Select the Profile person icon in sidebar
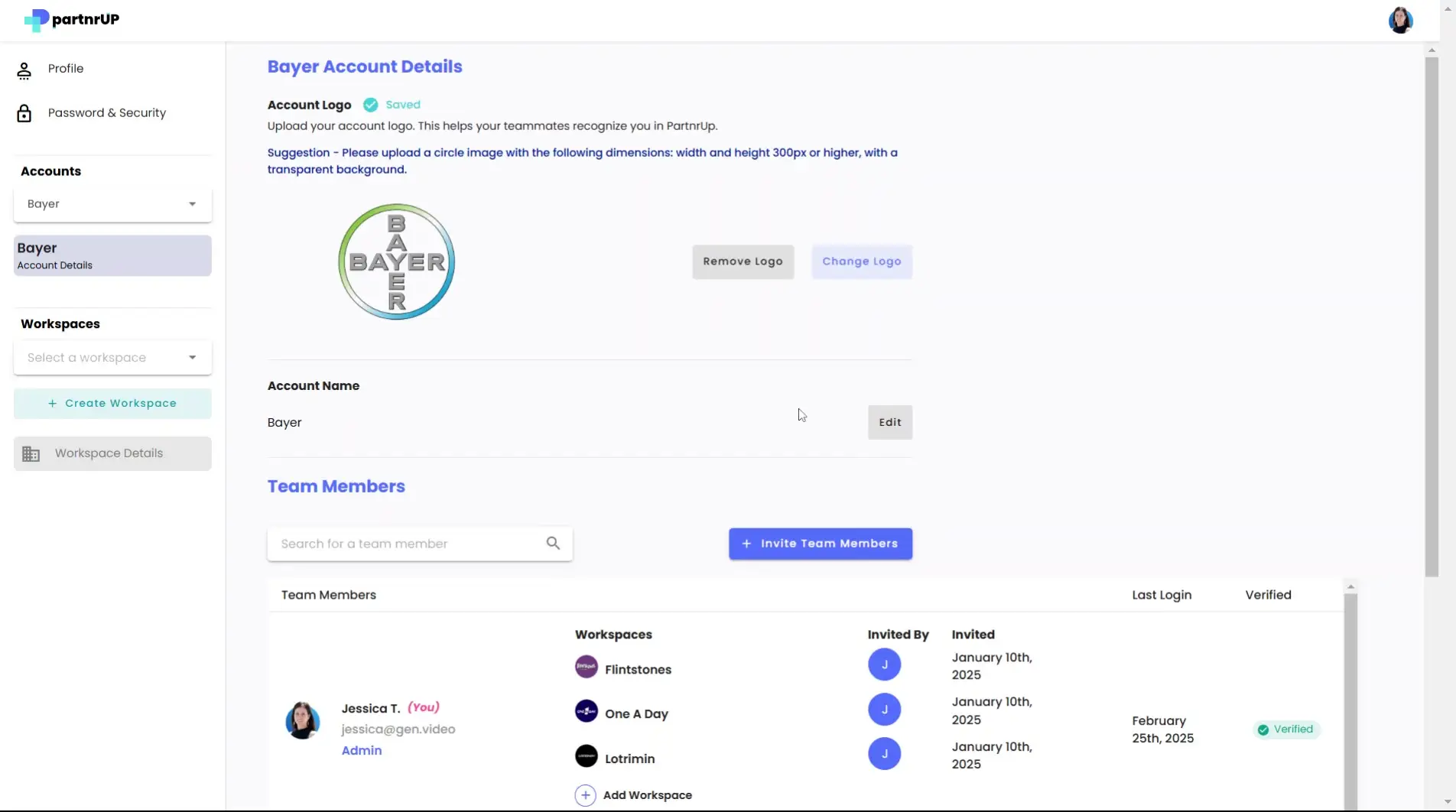 click(24, 69)
